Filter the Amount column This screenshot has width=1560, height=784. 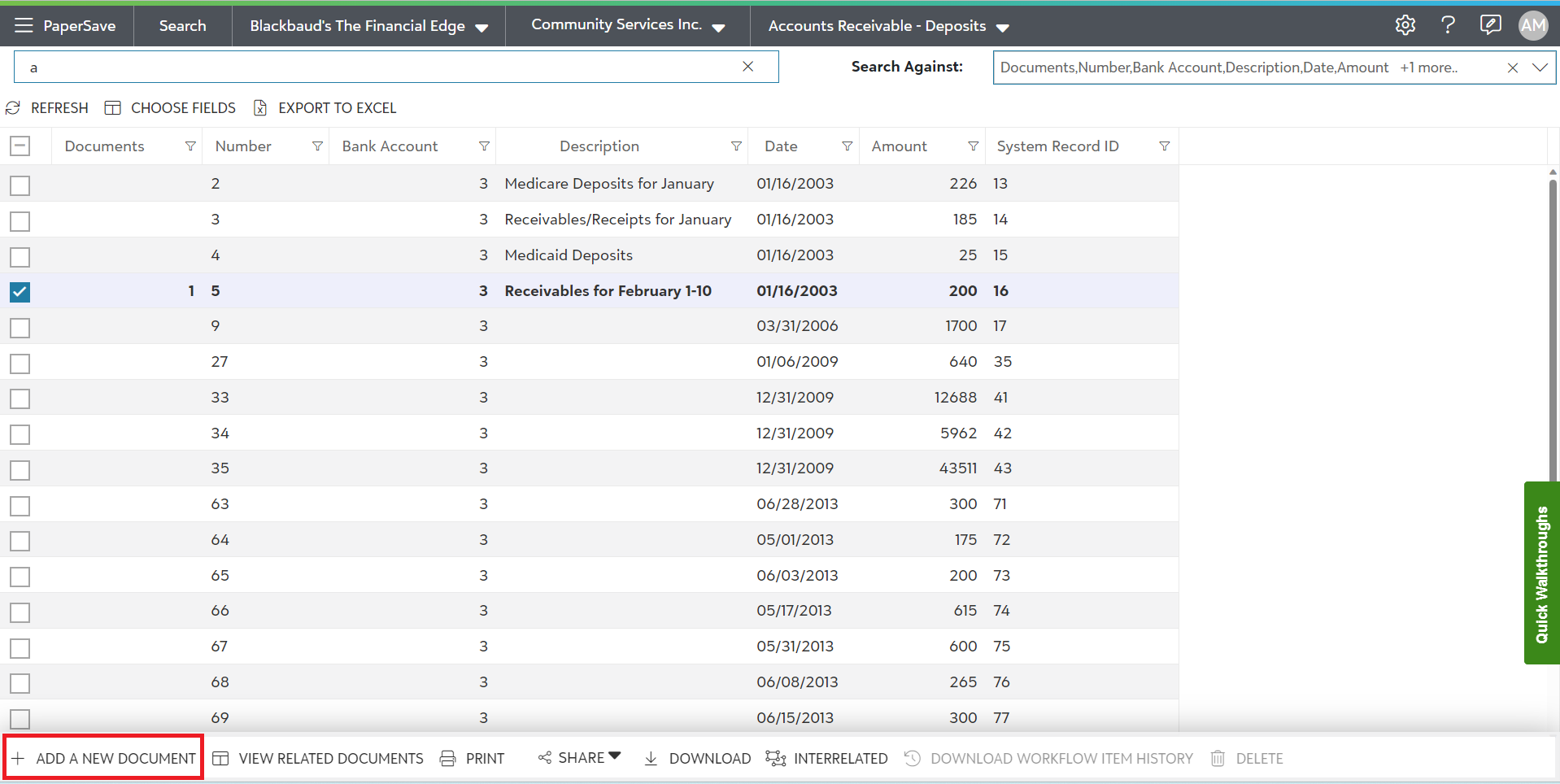[x=973, y=146]
